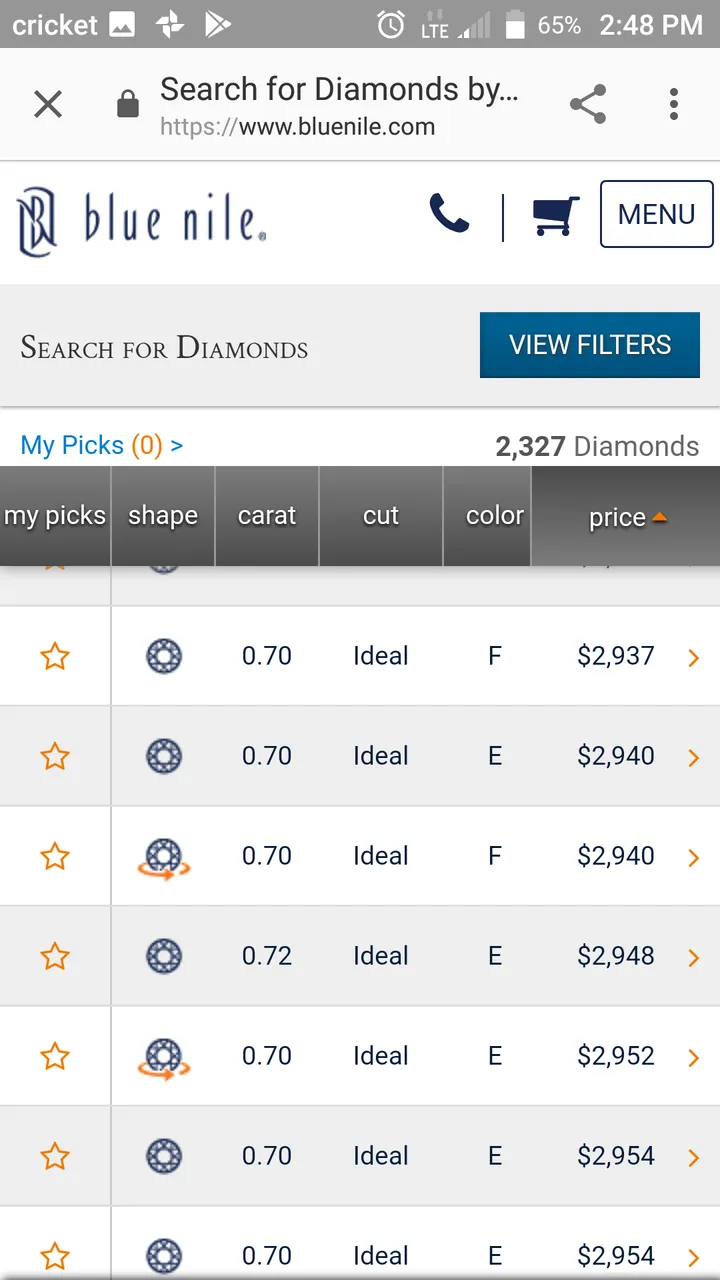Close the browser tab with X icon
This screenshot has height=1280, width=720.
click(48, 104)
